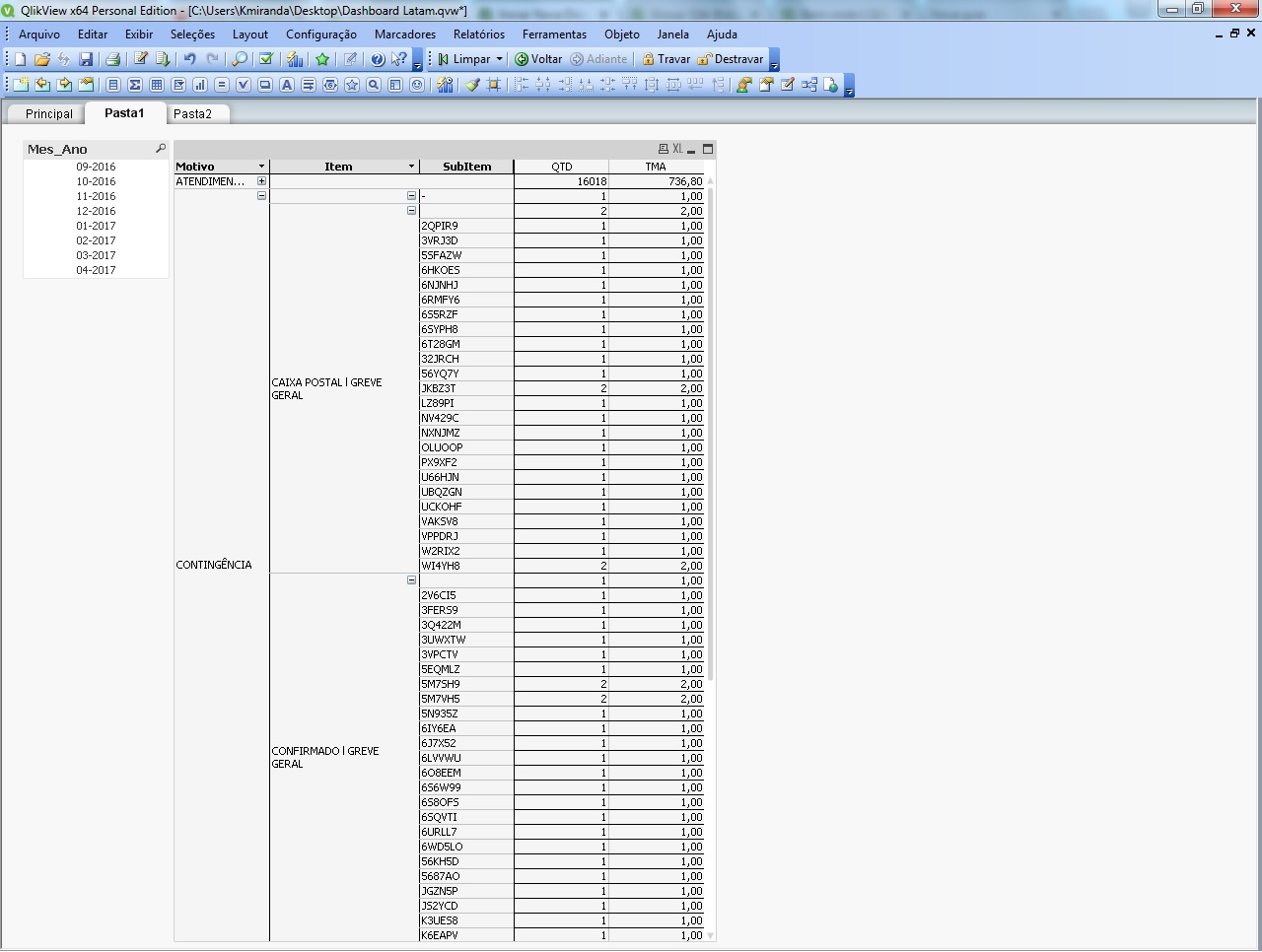Image resolution: width=1262 pixels, height=952 pixels.
Task: Click the Limpar selections button
Action: pyautogui.click(x=463, y=59)
